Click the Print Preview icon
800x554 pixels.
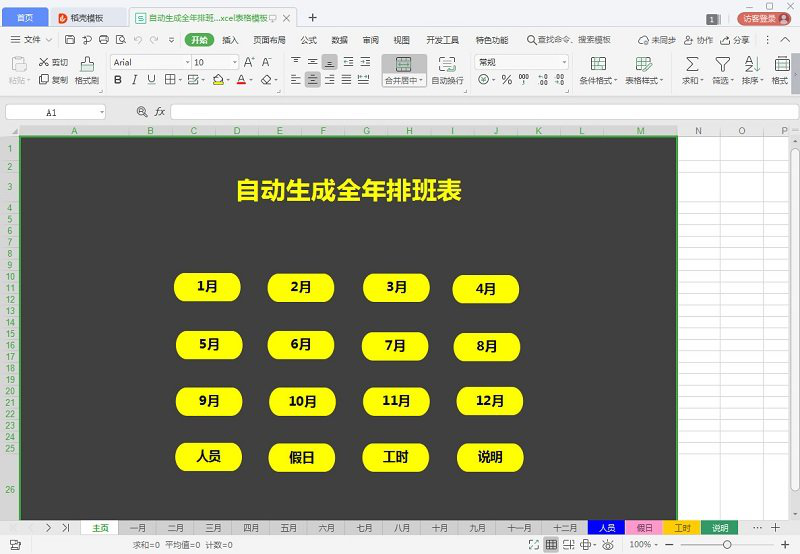coord(121,40)
